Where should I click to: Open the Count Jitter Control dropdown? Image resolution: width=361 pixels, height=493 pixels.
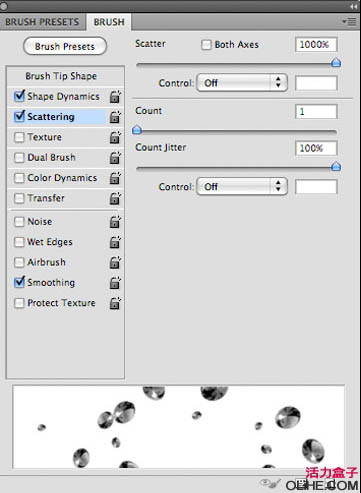pos(242,186)
